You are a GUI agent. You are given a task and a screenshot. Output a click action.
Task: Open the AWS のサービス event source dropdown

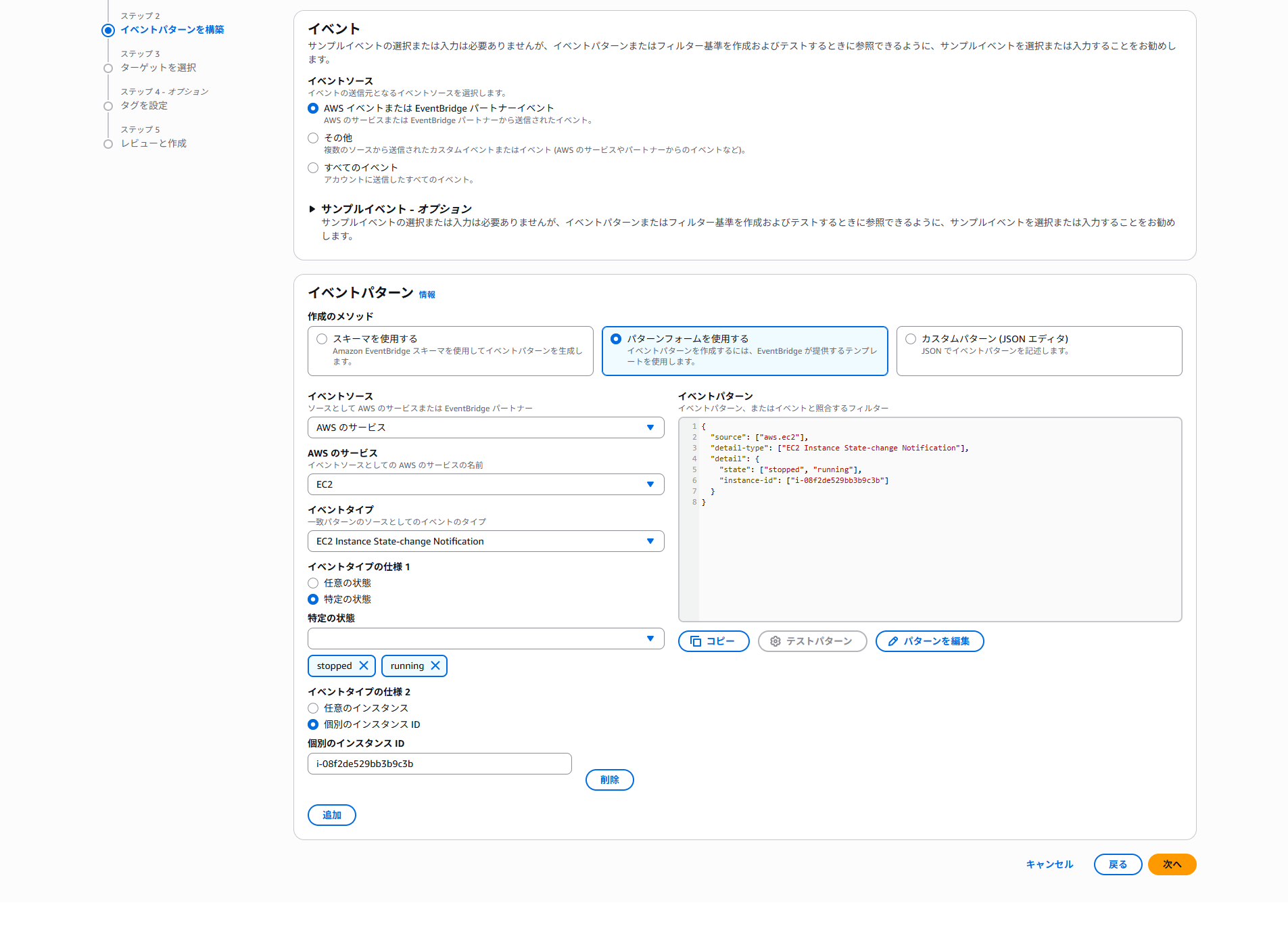[485, 427]
